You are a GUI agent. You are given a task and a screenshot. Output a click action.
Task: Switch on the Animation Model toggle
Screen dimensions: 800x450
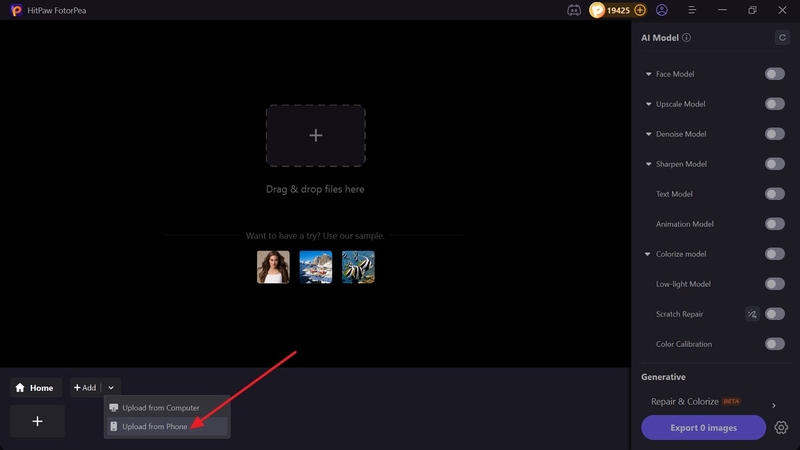click(x=774, y=224)
